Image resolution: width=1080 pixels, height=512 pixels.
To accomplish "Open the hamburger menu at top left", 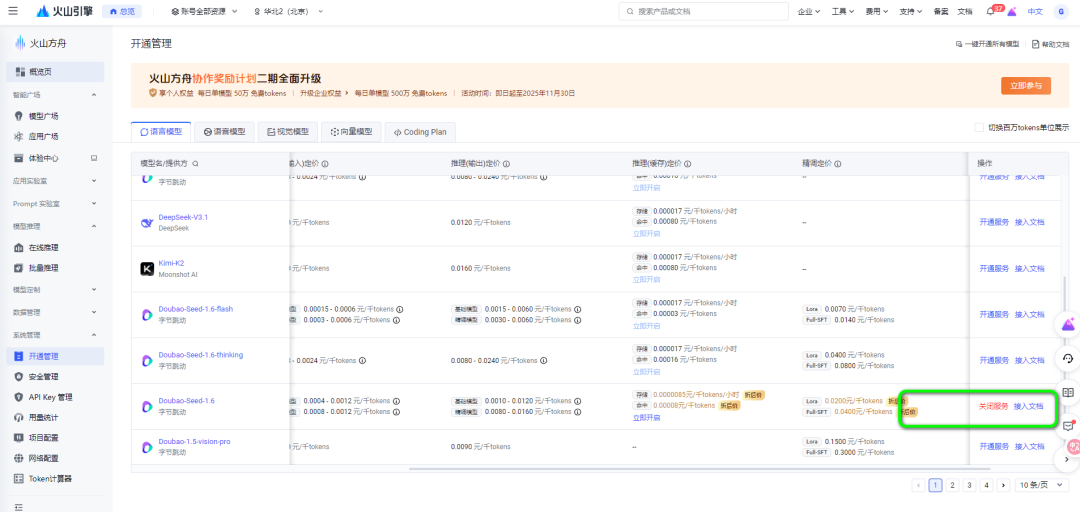I will click(14, 11).
